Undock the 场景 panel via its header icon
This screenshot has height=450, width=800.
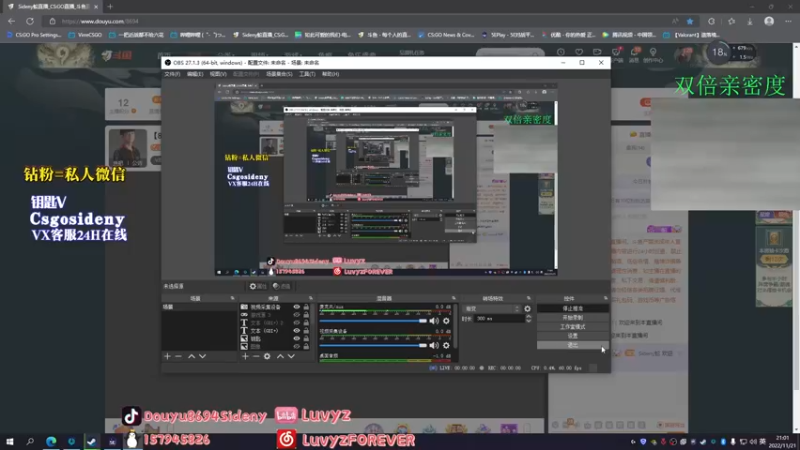point(233,298)
